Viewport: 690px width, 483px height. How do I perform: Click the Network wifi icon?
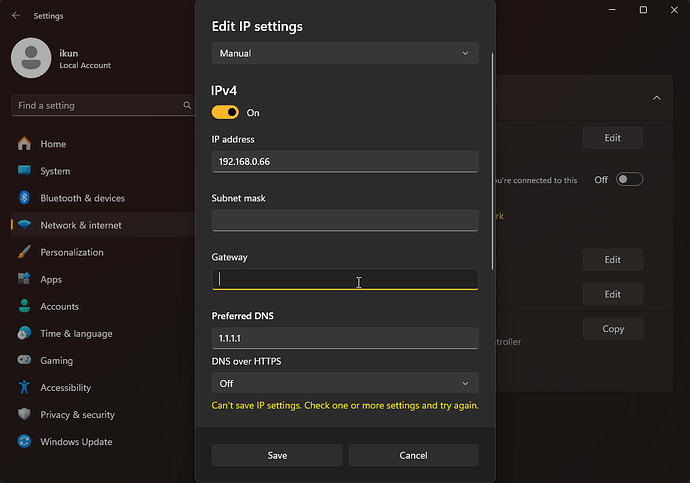coord(24,224)
